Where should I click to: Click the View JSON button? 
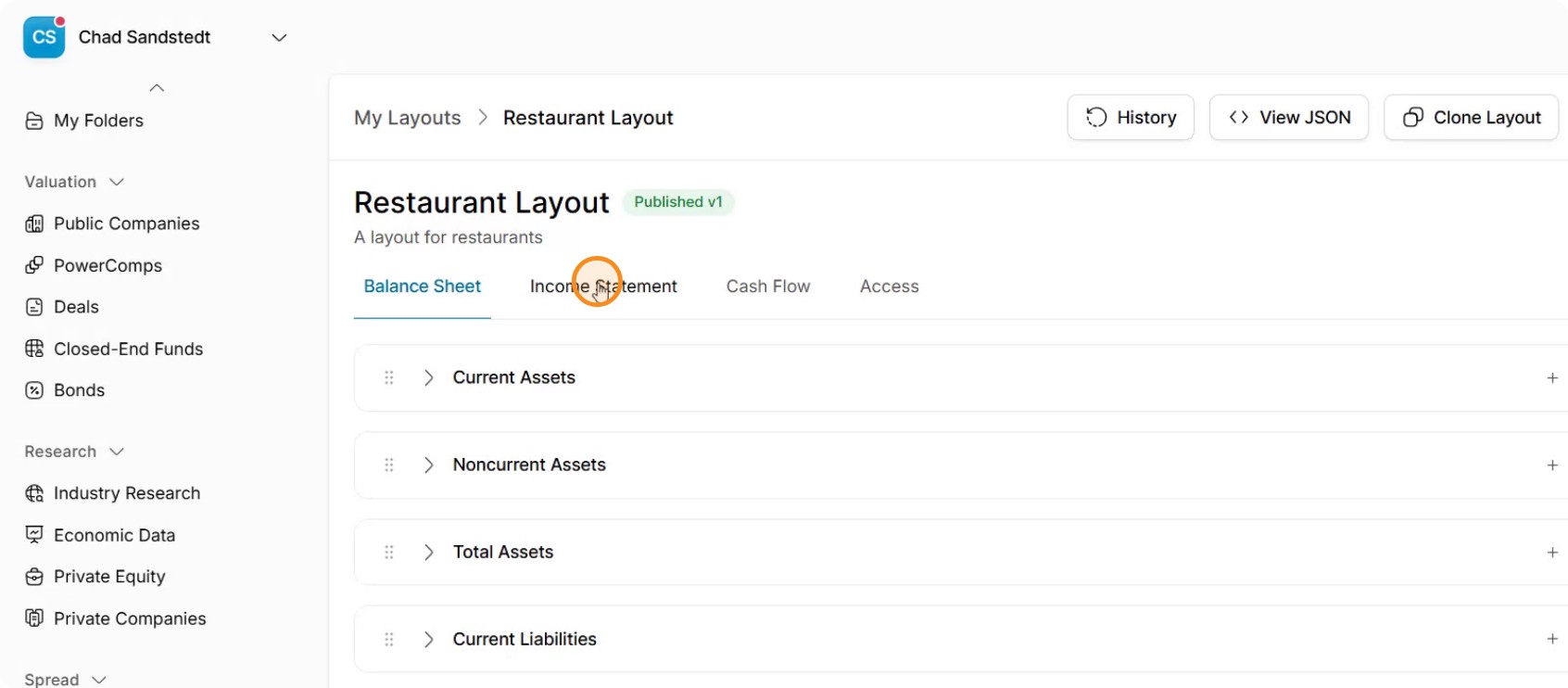tap(1289, 118)
